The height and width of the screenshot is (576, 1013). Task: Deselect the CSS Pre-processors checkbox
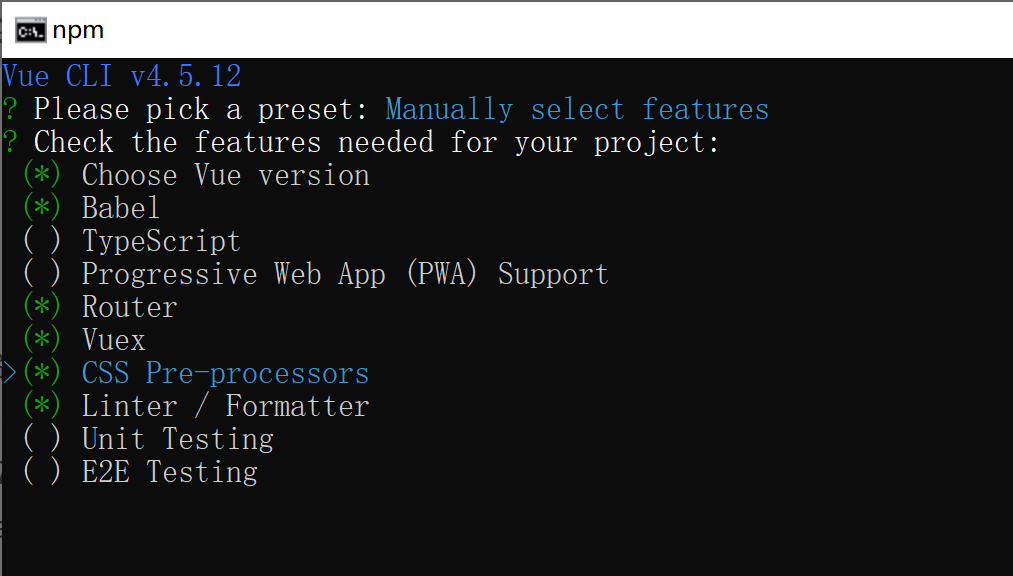tap(42, 374)
